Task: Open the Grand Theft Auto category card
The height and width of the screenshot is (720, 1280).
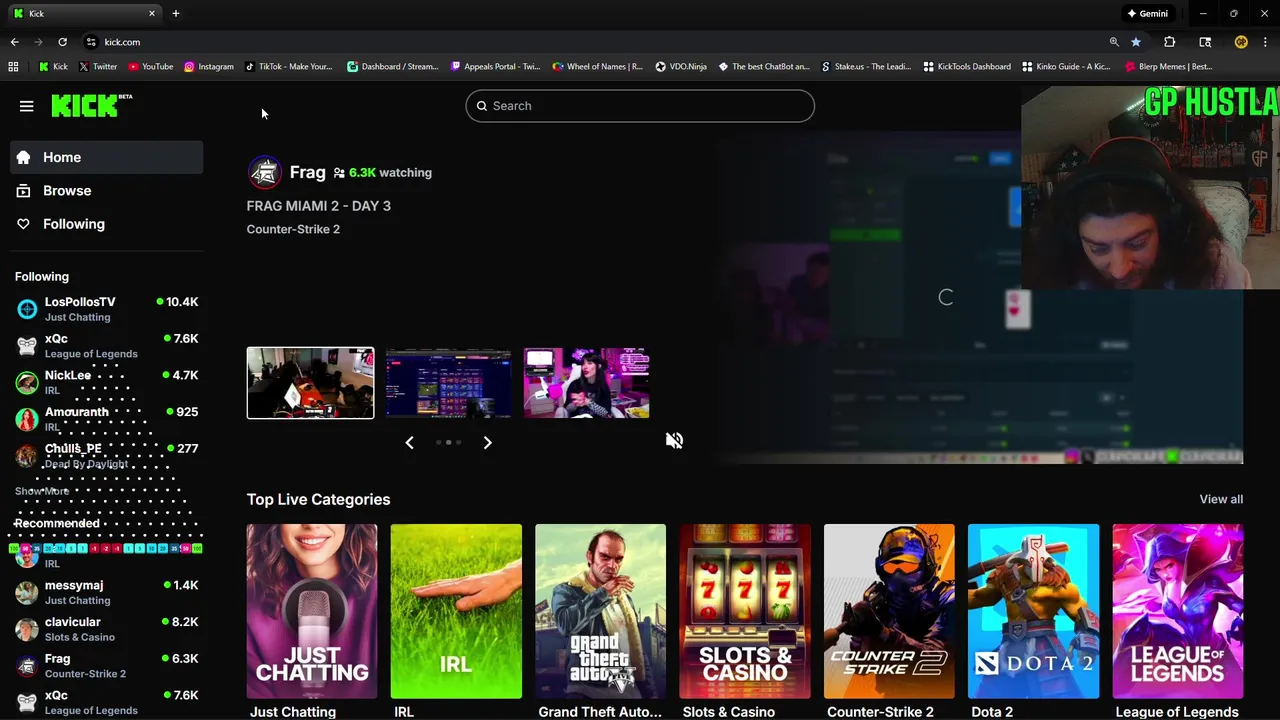Action: point(600,611)
